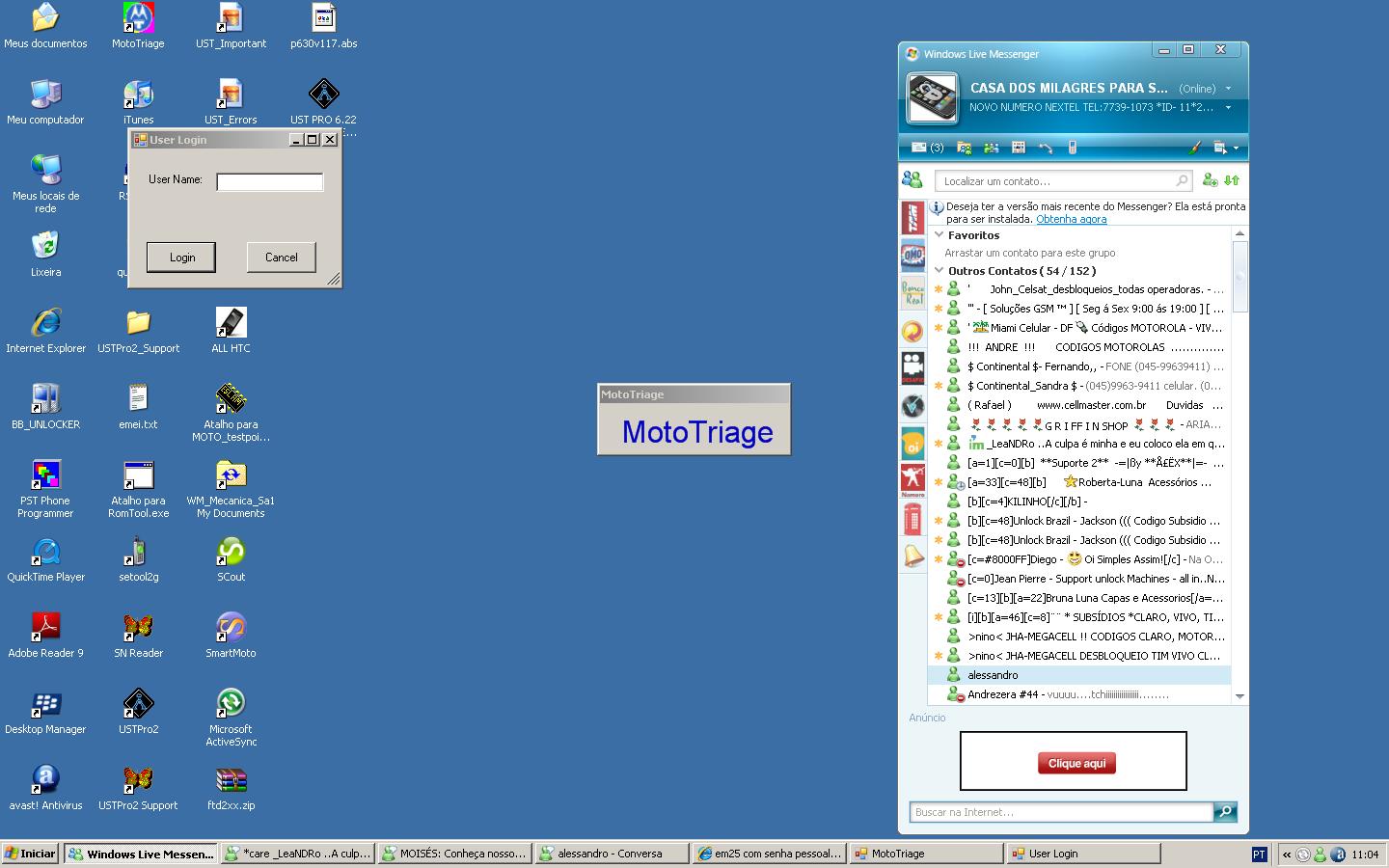Open the personal message dropdown arrow

pyautogui.click(x=1228, y=107)
